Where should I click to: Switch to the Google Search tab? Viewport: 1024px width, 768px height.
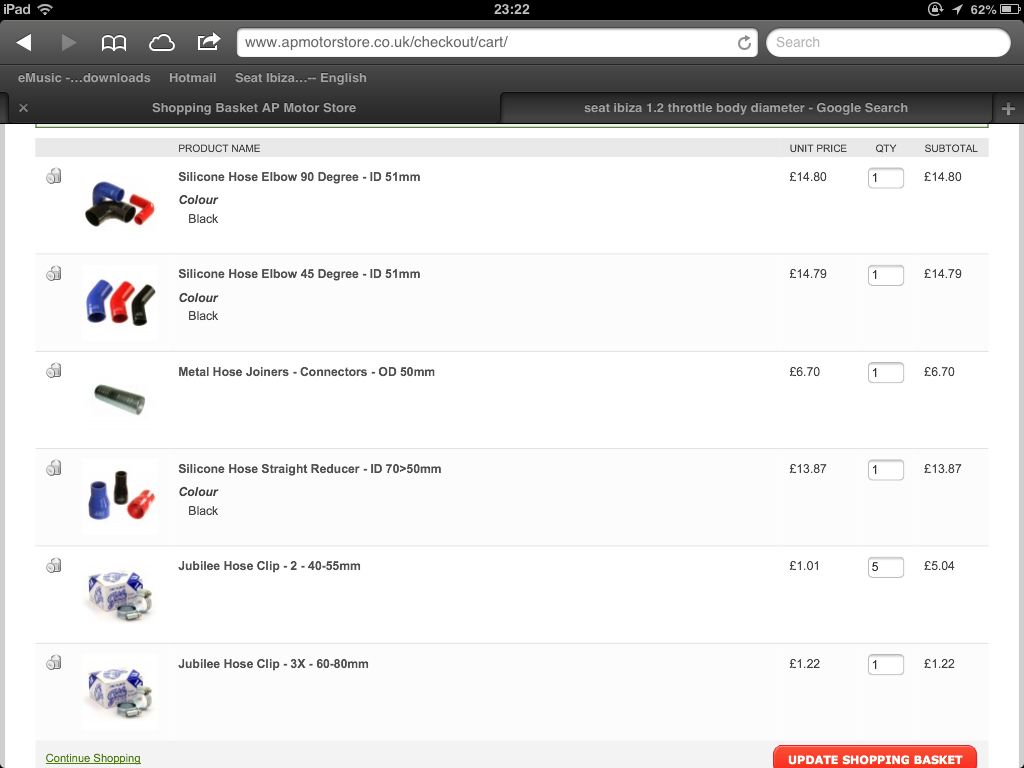pyautogui.click(x=746, y=108)
